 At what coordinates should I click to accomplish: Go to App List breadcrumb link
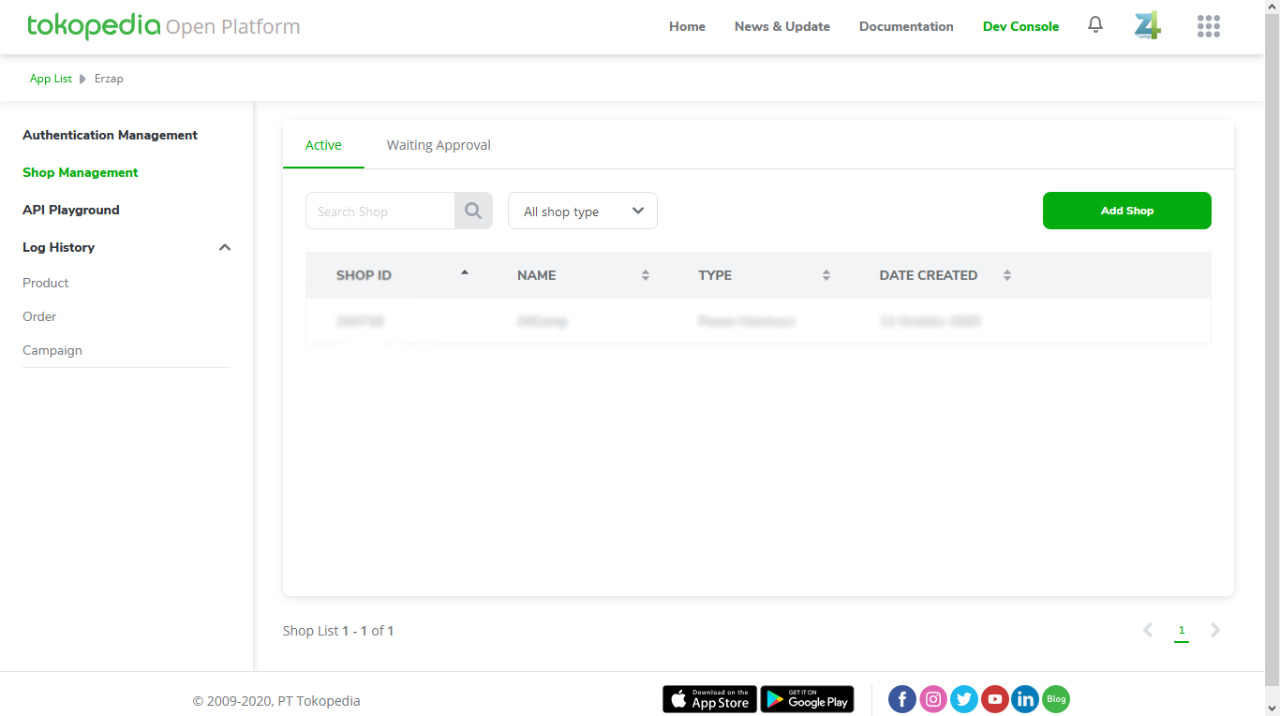click(x=50, y=79)
